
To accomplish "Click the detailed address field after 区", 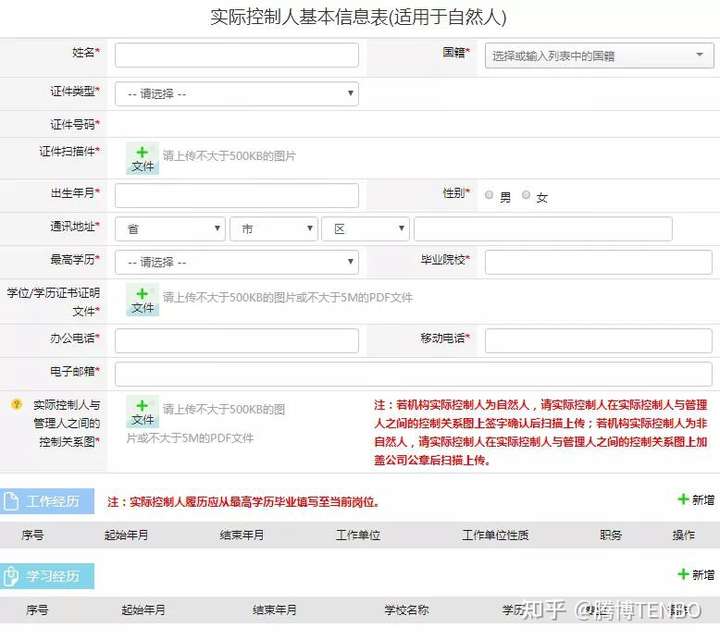I will 543,229.
